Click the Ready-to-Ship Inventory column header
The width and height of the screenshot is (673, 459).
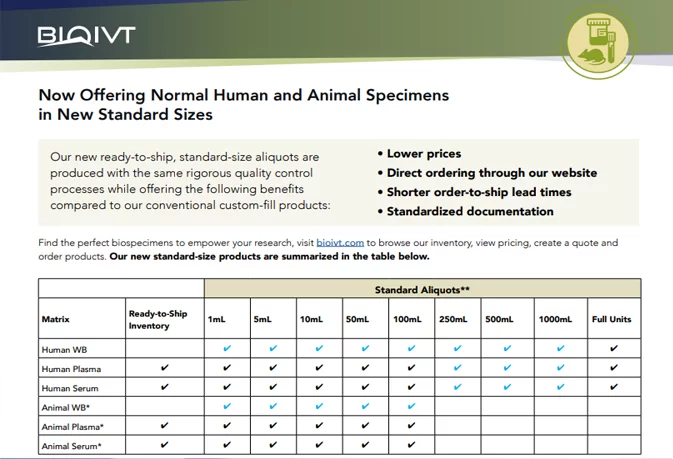pyautogui.click(x=158, y=319)
